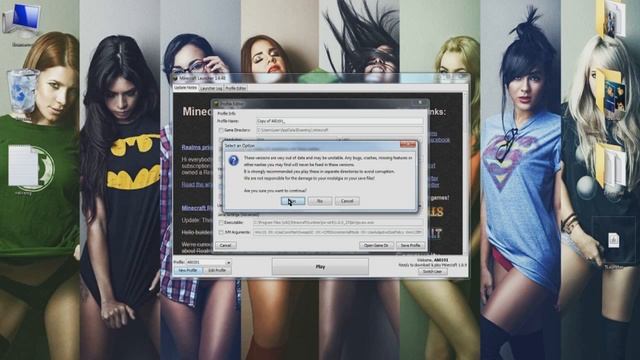Switch to the Update Notes tab

tap(186, 88)
